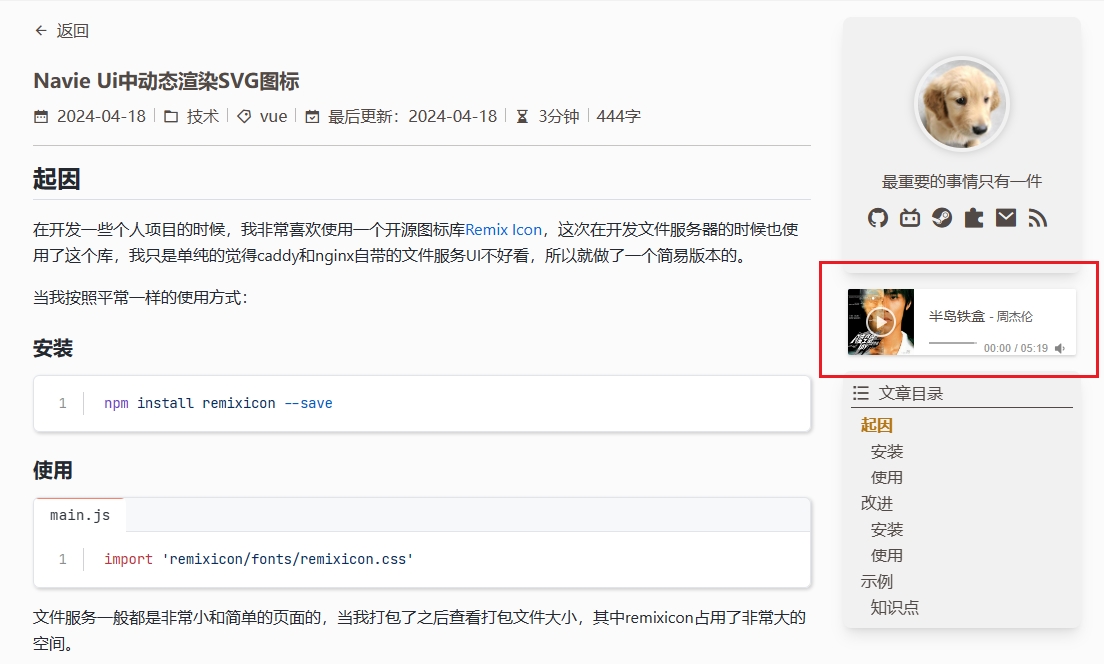Mute the music player volume
This screenshot has width=1104, height=664.
pyautogui.click(x=1060, y=348)
